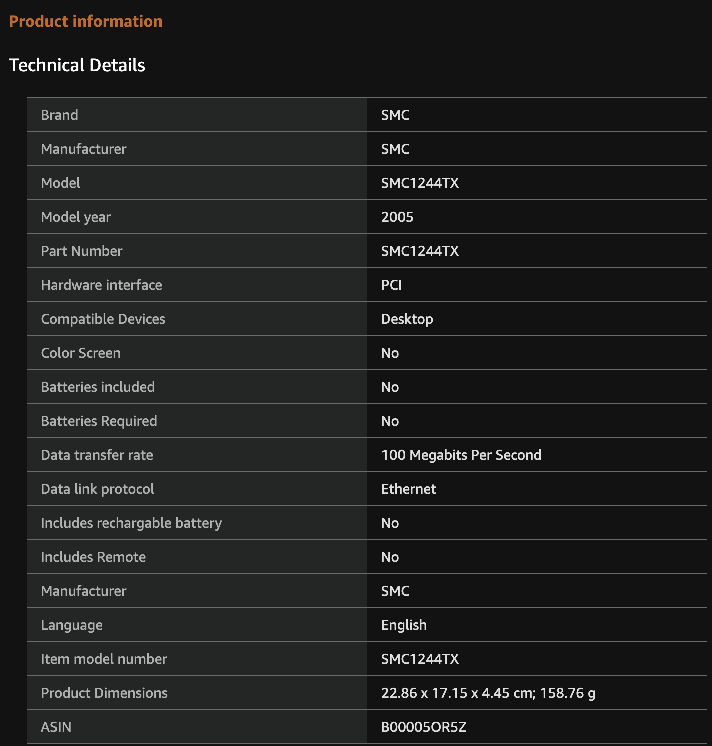The height and width of the screenshot is (746, 712).
Task: Click the No value for Batteries Required
Action: (390, 421)
